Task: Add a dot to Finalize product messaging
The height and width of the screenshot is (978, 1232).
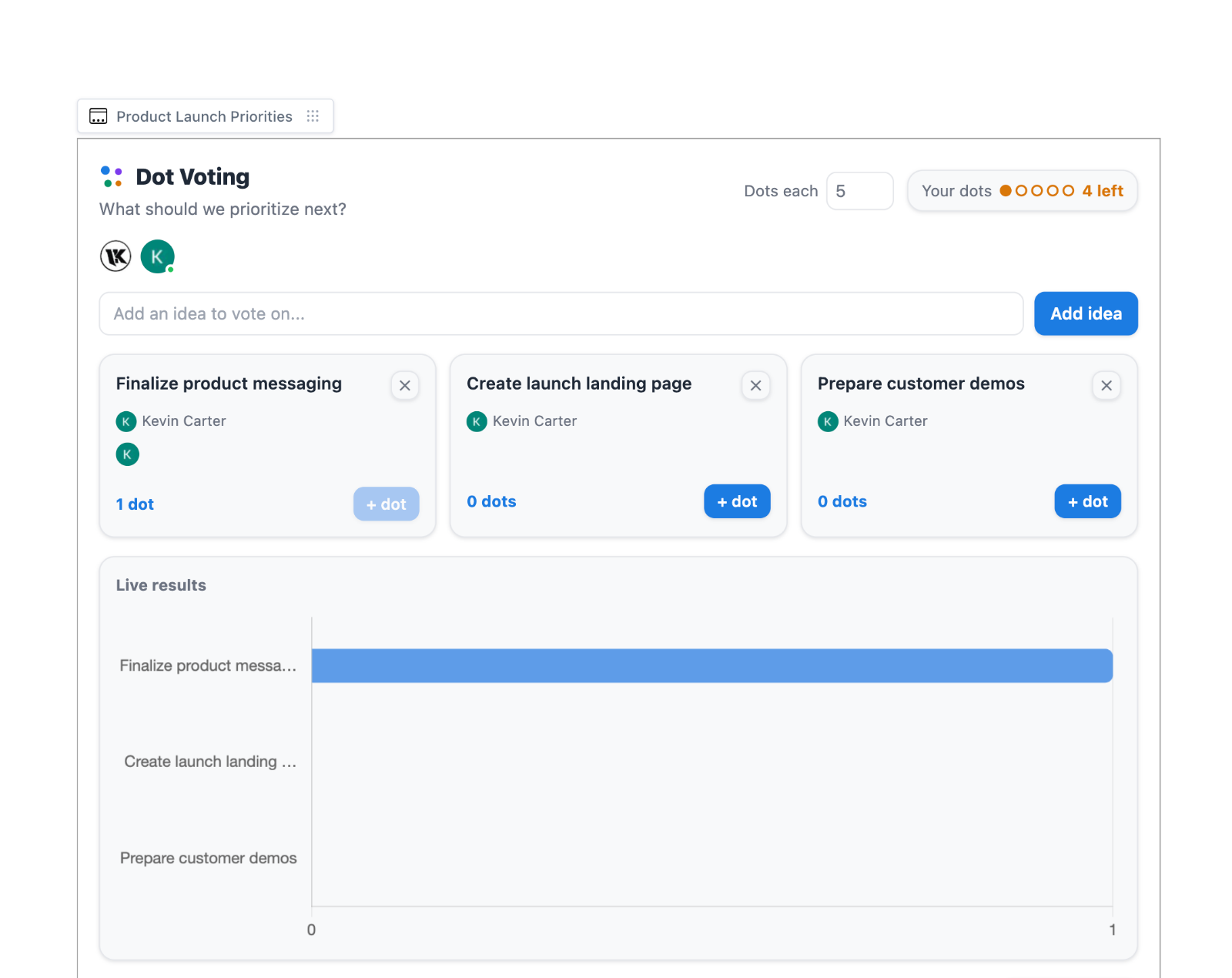Action: [387, 504]
